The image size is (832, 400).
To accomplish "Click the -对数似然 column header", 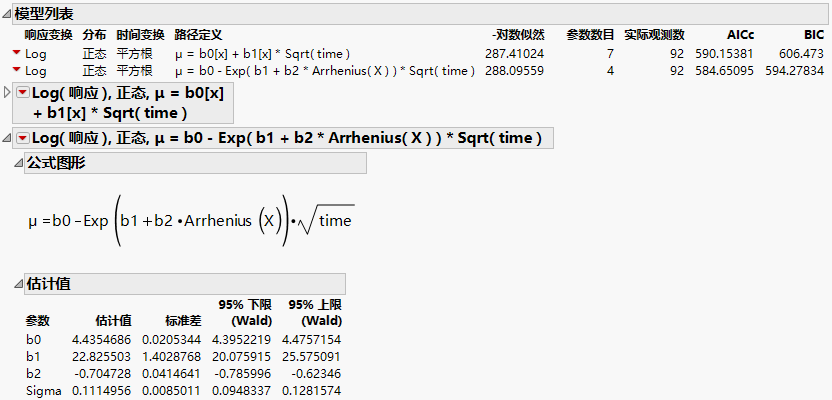I will coord(518,34).
